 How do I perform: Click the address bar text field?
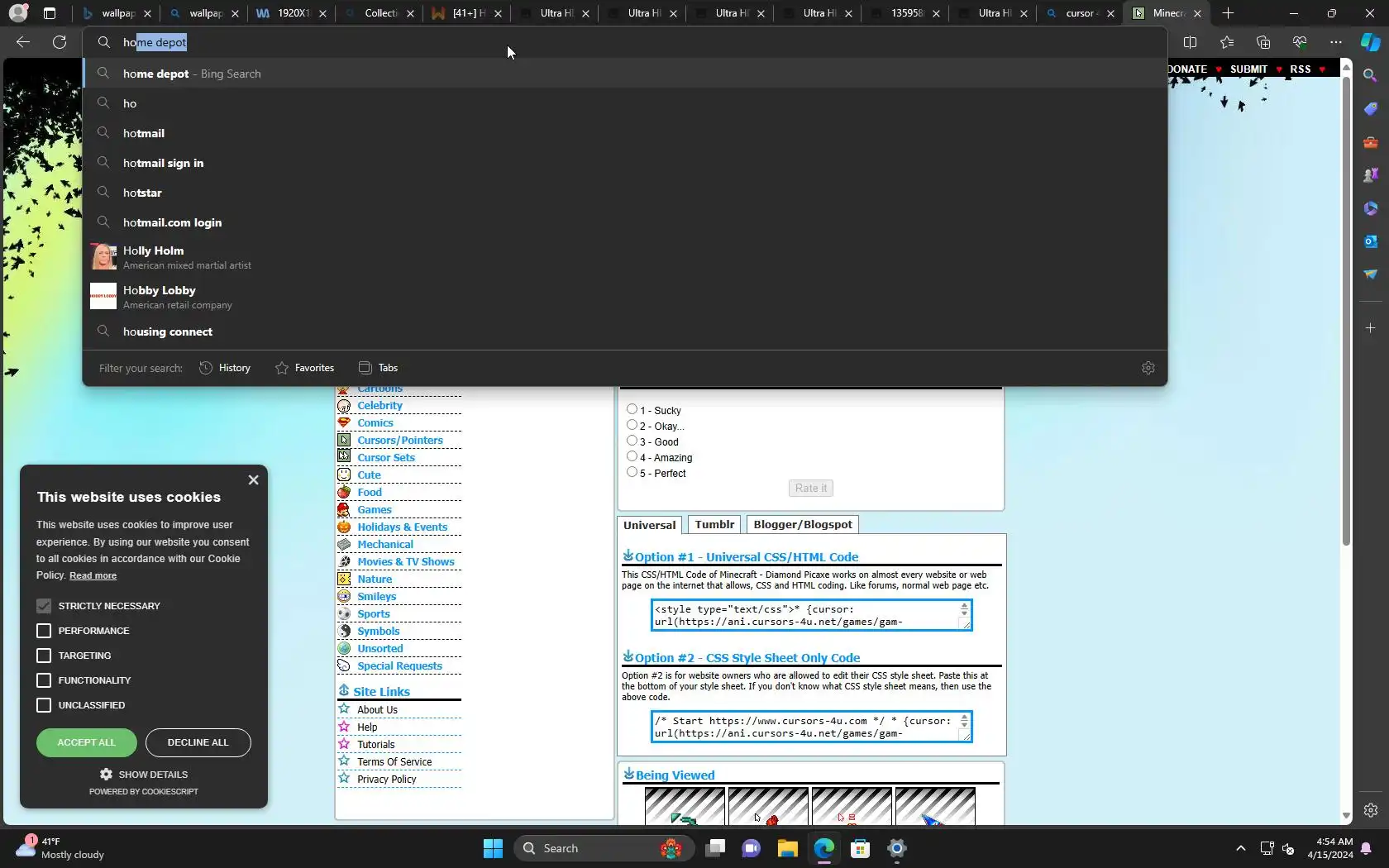pyautogui.click(x=624, y=42)
